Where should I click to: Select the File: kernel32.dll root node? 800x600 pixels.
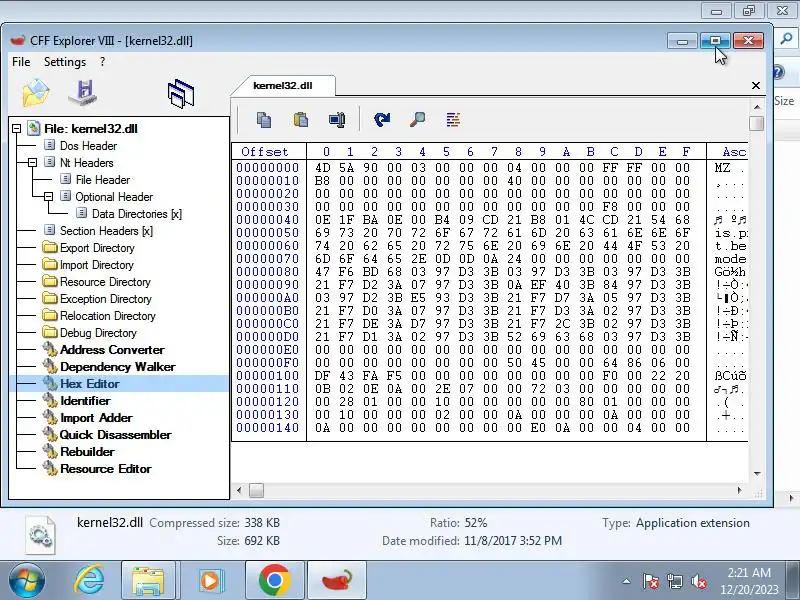point(90,129)
